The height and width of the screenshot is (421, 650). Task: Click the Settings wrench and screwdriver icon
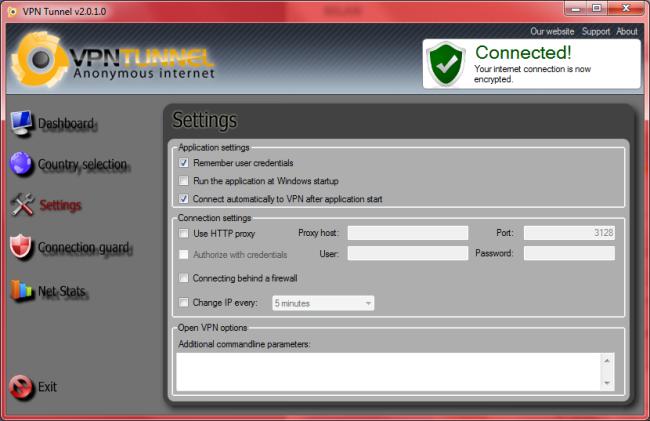click(22, 205)
